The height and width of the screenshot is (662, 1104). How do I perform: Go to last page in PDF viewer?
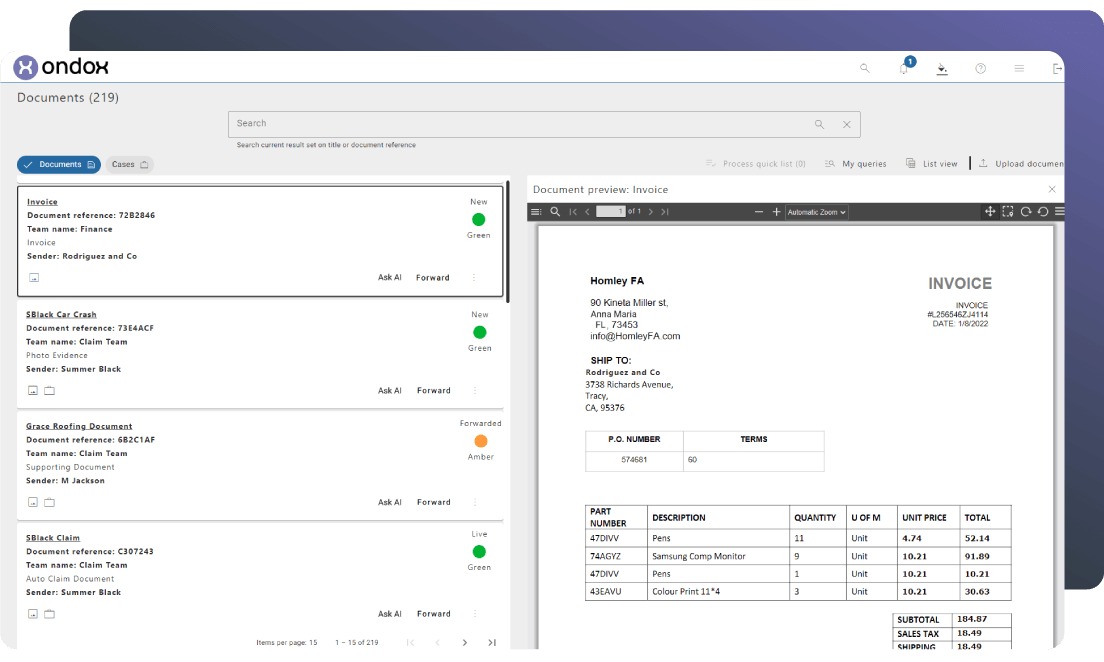(x=665, y=212)
